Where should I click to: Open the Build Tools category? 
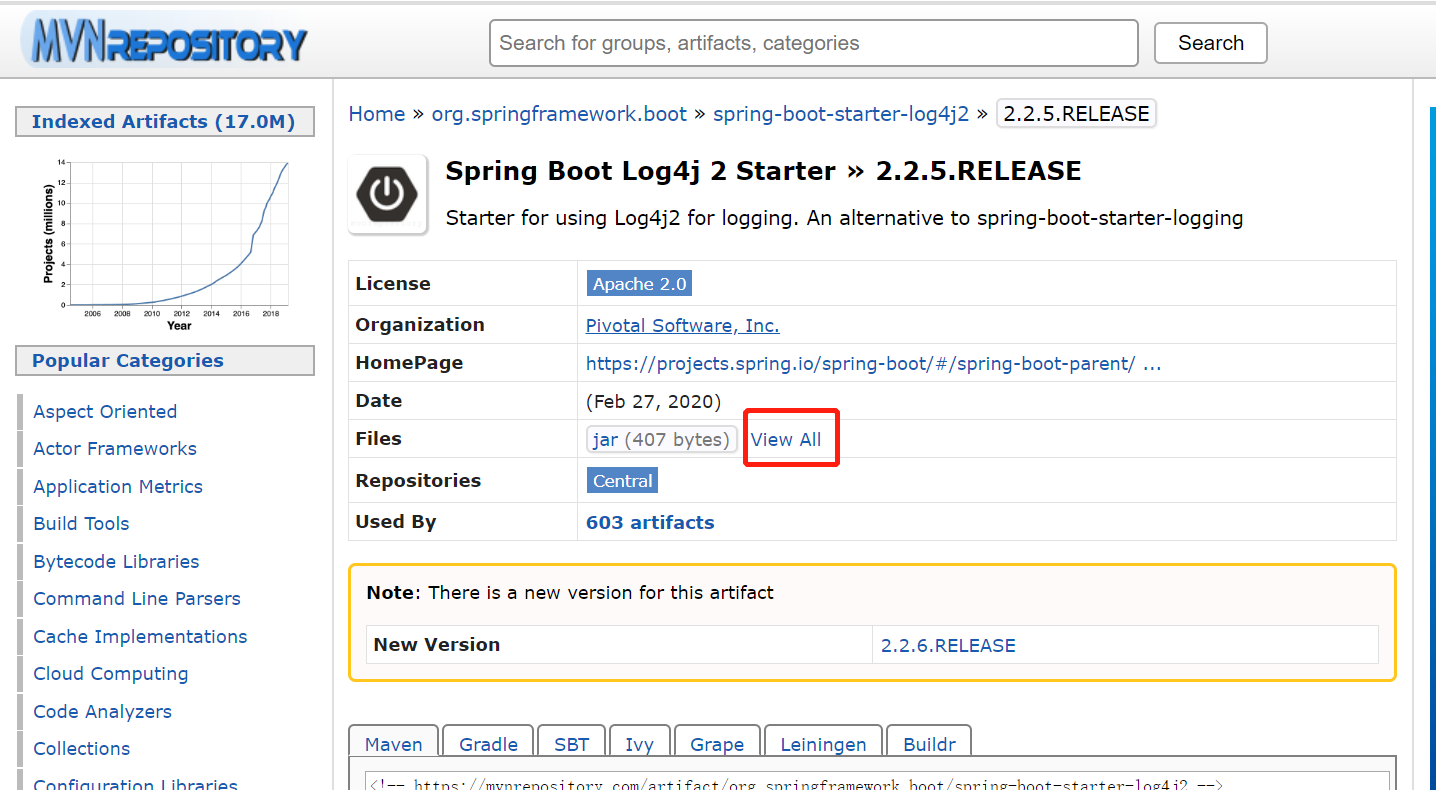[x=81, y=524]
